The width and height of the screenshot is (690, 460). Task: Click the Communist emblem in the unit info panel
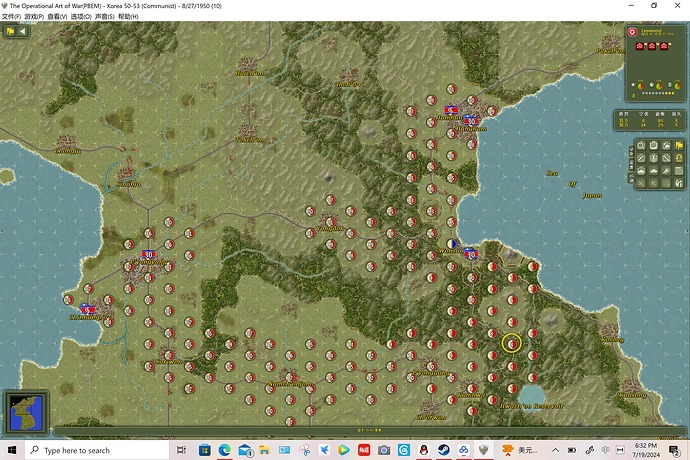(x=632, y=31)
